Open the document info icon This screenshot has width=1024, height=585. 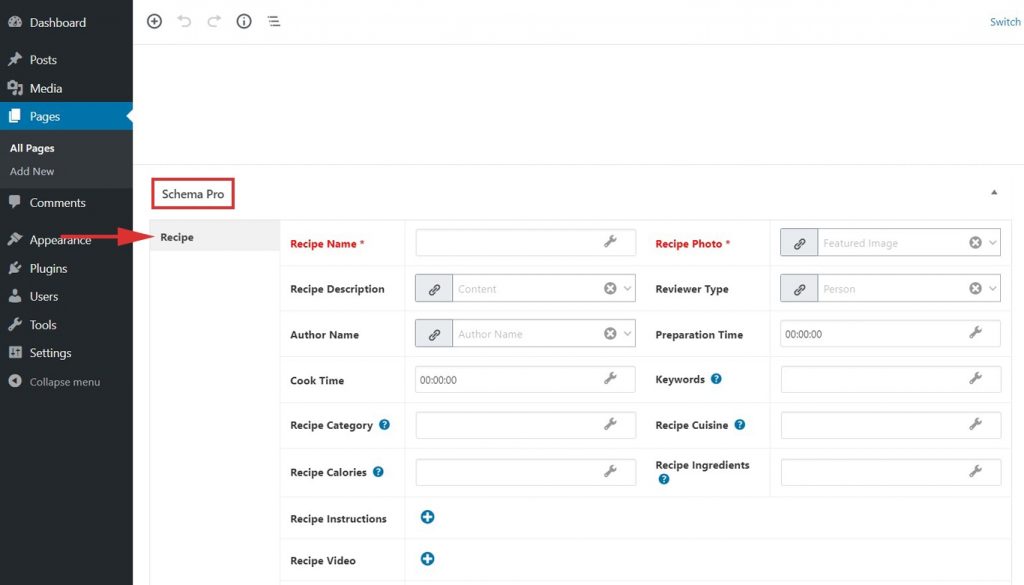coord(243,21)
